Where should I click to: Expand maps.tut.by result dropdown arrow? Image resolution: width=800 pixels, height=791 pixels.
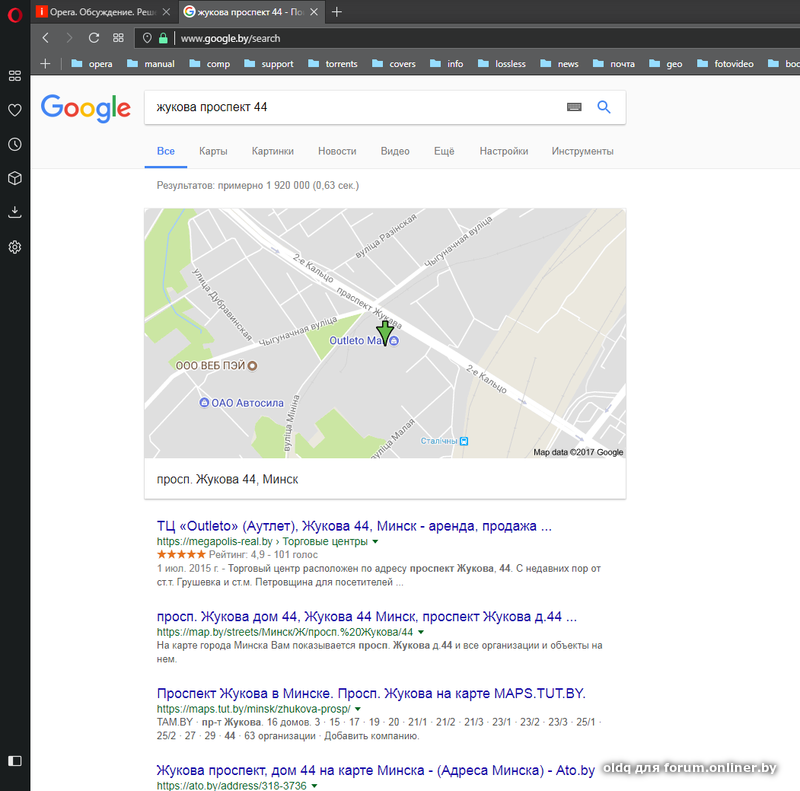coord(358,709)
